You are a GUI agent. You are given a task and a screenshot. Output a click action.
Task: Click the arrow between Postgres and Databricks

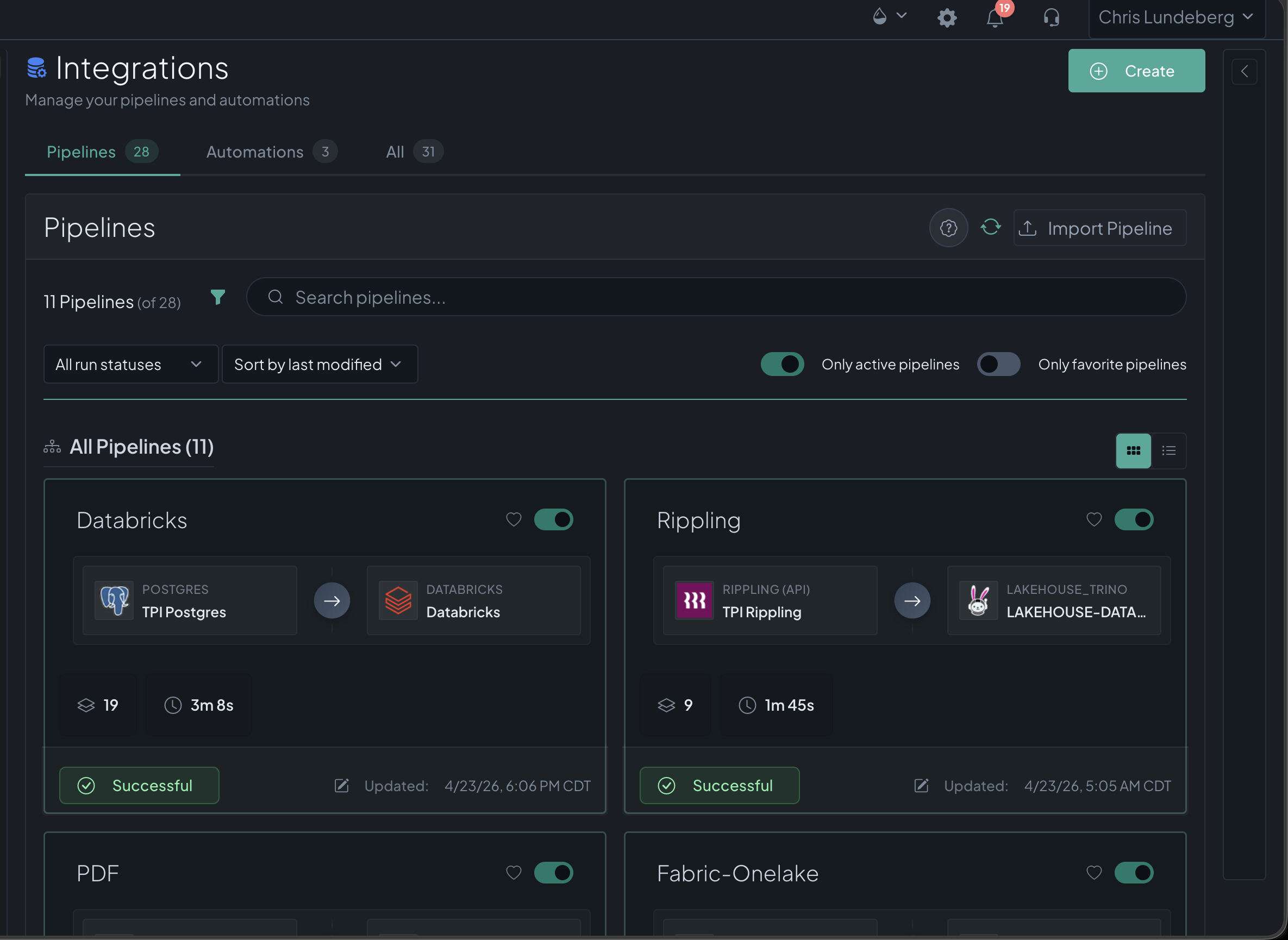(x=332, y=600)
